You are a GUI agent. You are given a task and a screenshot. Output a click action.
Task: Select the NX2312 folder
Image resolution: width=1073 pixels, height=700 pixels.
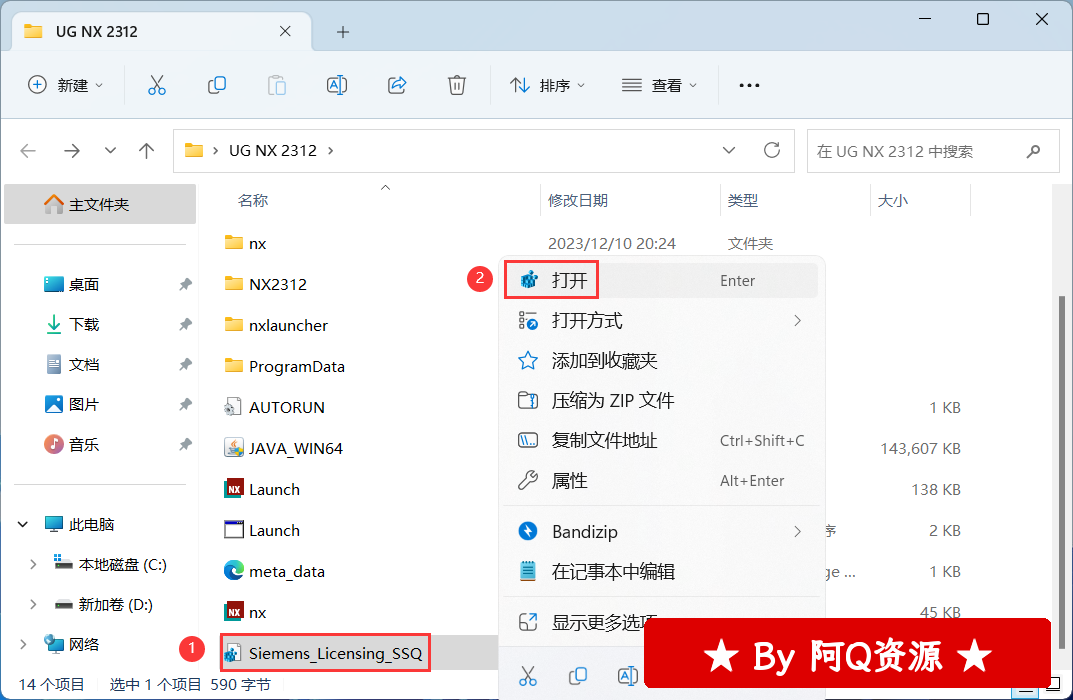click(x=266, y=284)
